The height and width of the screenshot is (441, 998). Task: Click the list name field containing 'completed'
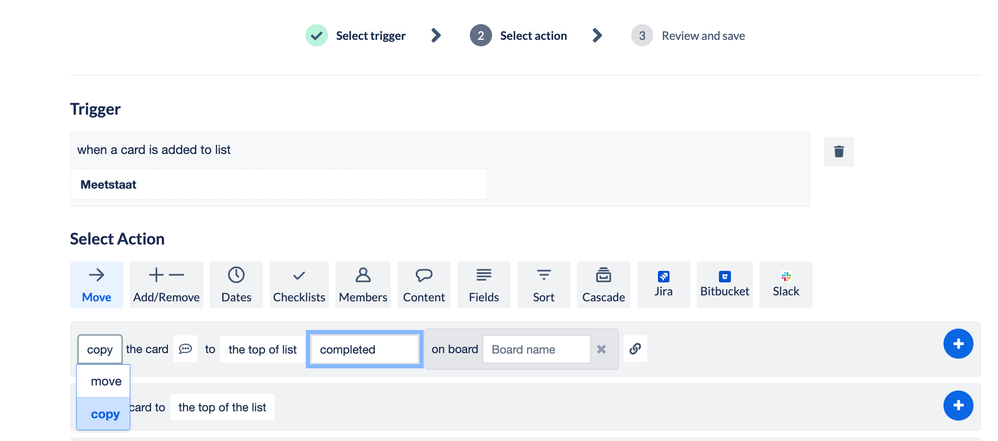click(x=365, y=349)
